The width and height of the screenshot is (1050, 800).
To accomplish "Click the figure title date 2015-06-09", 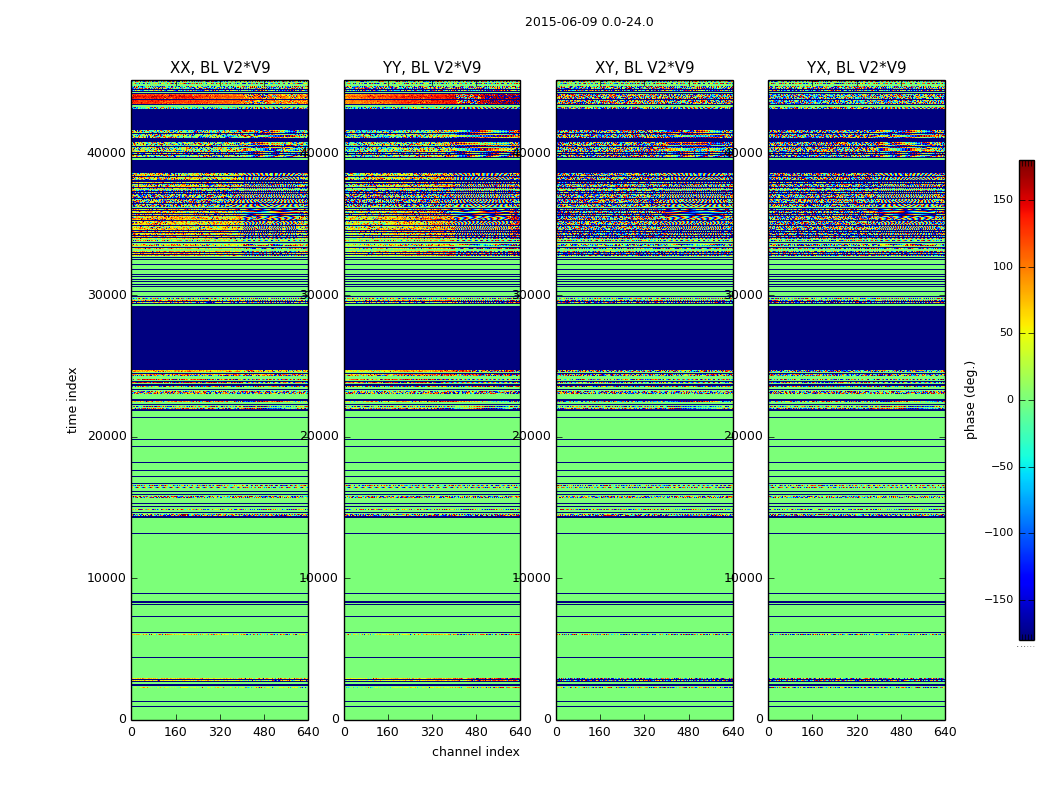I will [588, 22].
